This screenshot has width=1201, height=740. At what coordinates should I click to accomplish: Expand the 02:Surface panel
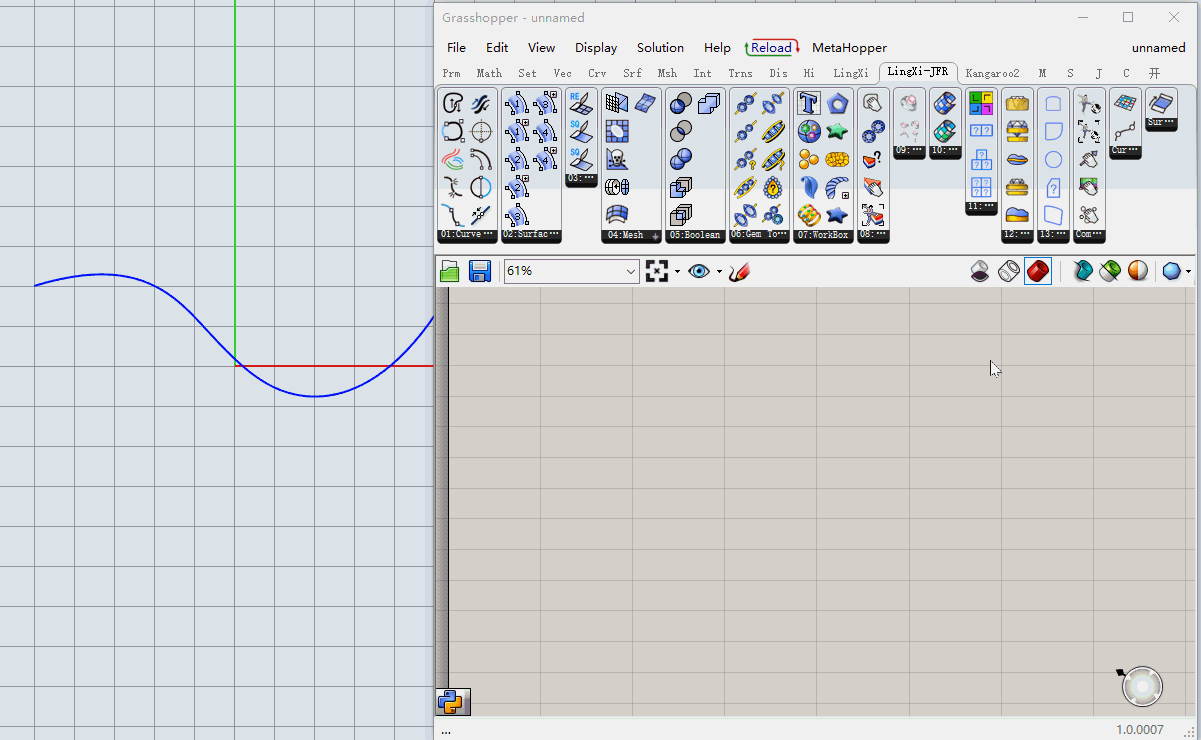pyautogui.click(x=531, y=235)
